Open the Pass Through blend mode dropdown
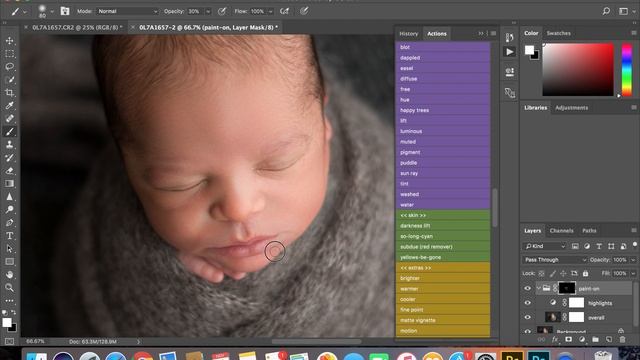The height and width of the screenshot is (360, 640). (x=555, y=260)
